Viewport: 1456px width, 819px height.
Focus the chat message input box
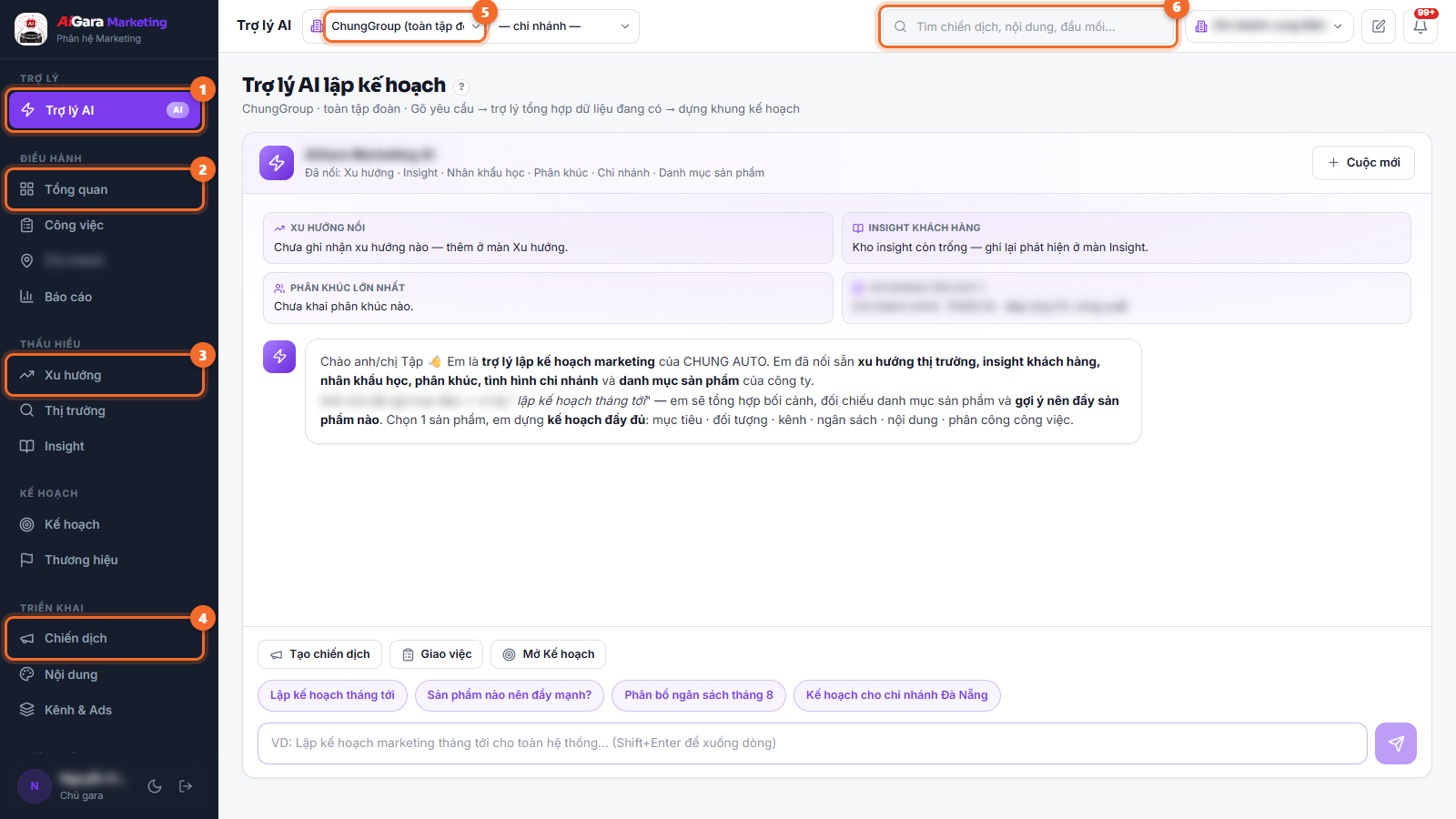812,743
